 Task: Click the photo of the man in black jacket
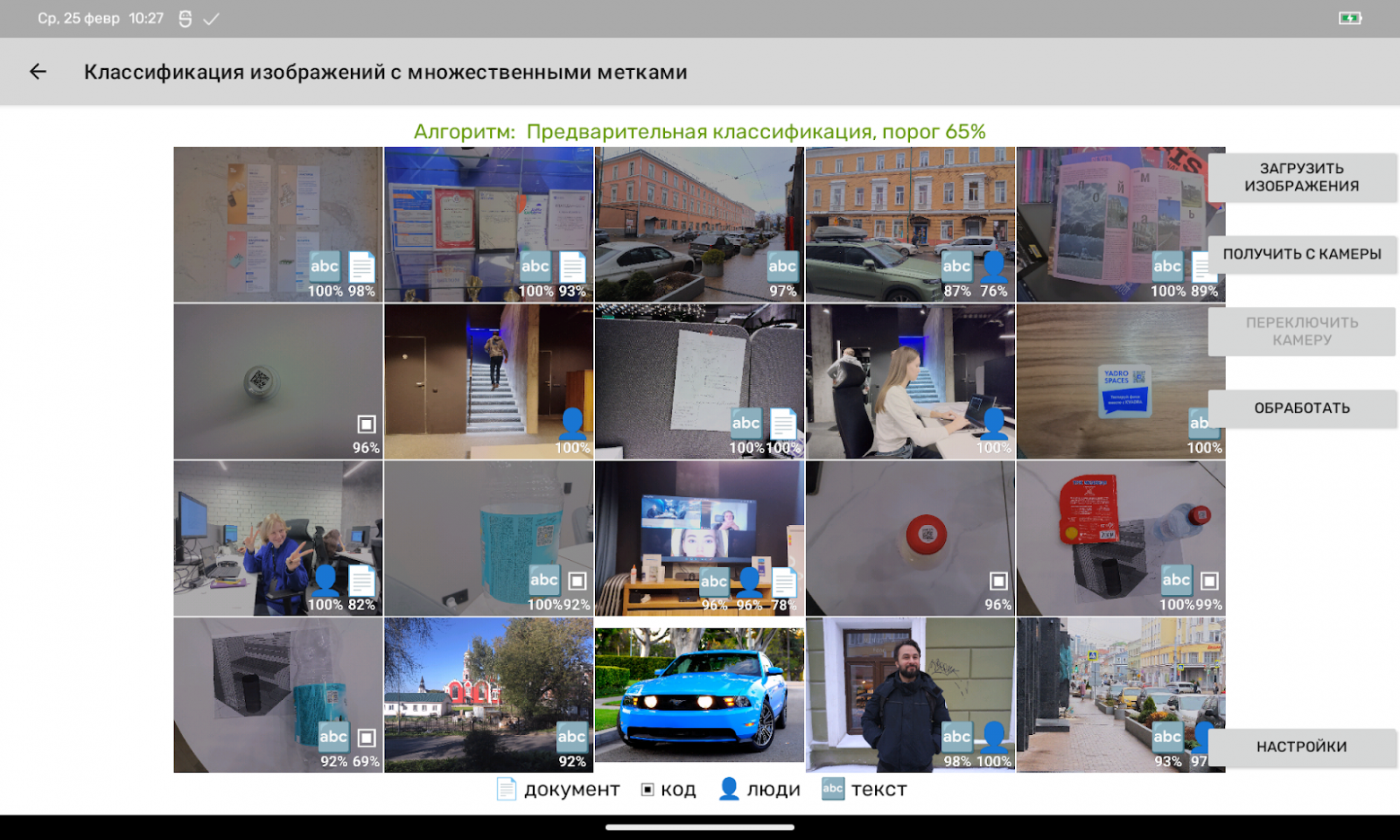pos(911,696)
